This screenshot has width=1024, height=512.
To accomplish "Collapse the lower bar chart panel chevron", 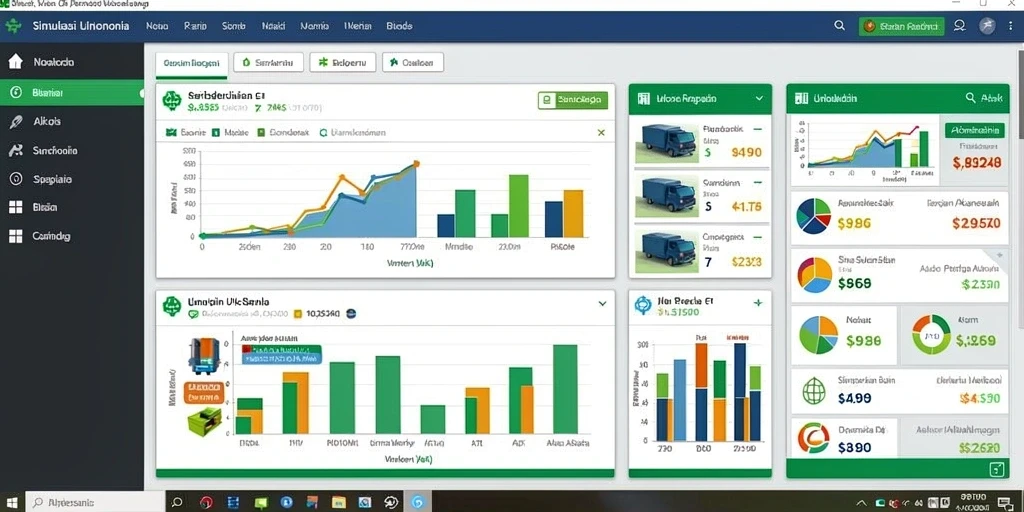I will [x=602, y=304].
